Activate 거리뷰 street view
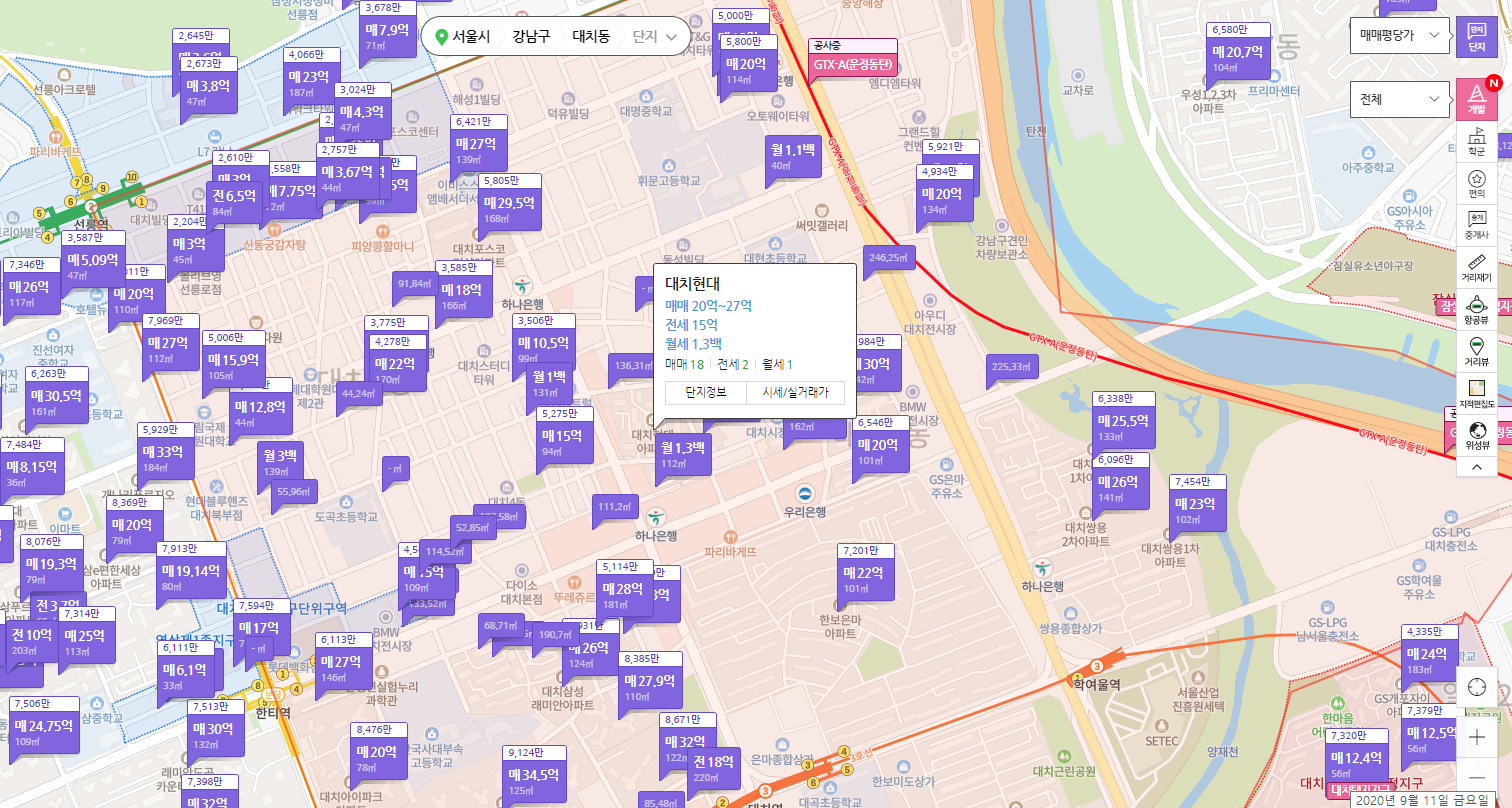The image size is (1512, 808). click(x=1477, y=353)
